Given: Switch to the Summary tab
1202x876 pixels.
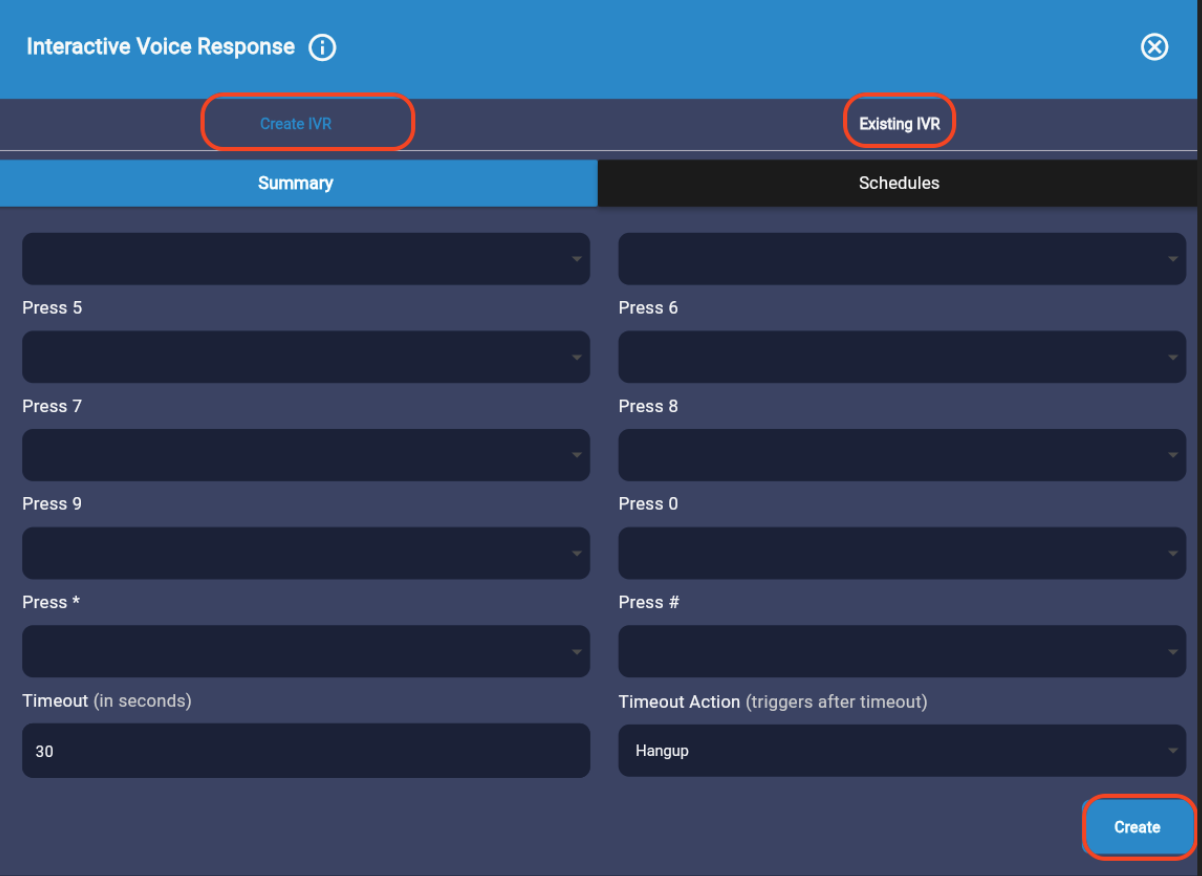Looking at the screenshot, I should pyautogui.click(x=296, y=183).
